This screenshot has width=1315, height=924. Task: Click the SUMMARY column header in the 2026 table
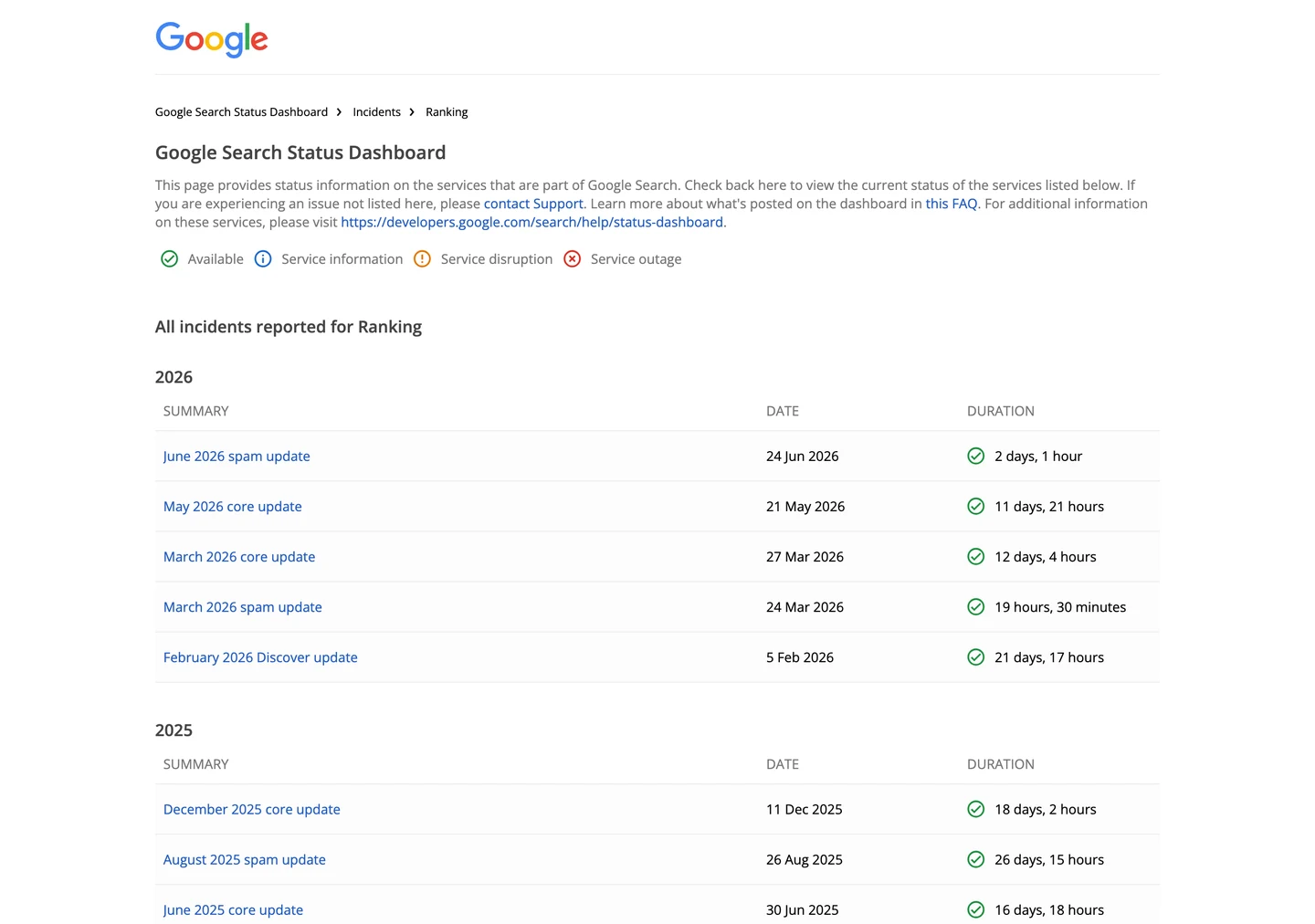[195, 411]
